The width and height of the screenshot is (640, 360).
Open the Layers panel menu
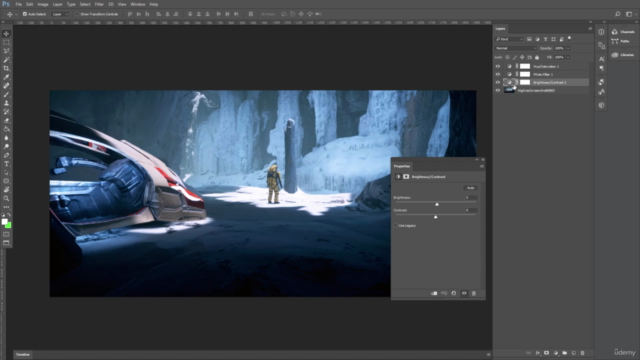point(590,29)
